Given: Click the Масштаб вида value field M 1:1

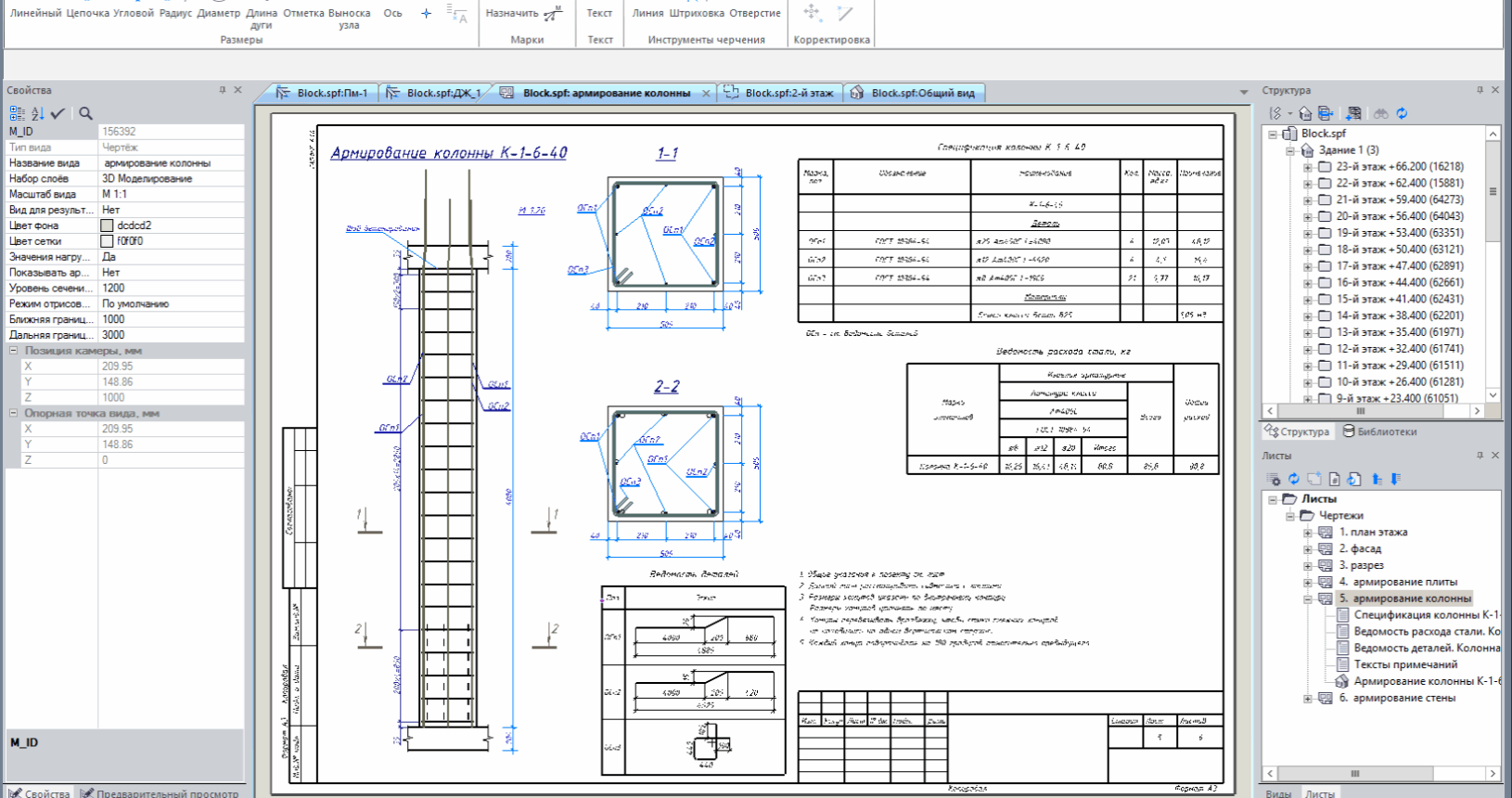Looking at the screenshot, I should [171, 194].
